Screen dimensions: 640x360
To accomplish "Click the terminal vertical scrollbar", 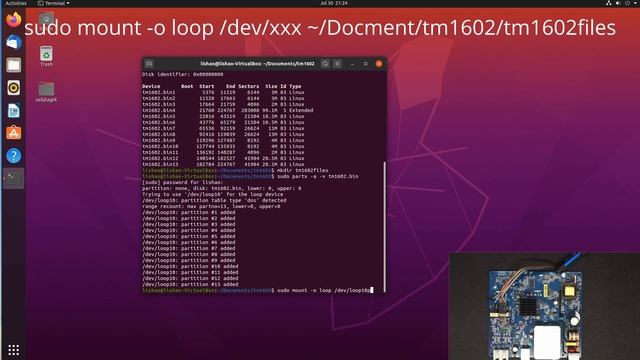I will [384, 227].
